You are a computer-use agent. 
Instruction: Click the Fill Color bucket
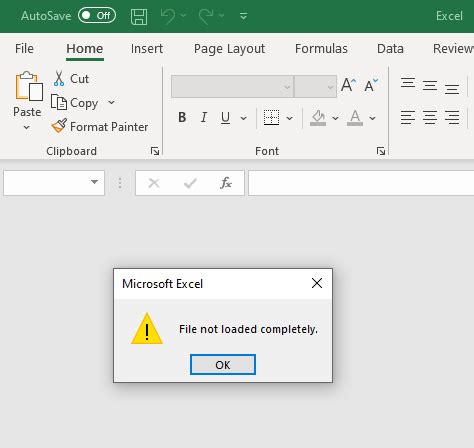pyautogui.click(x=318, y=118)
